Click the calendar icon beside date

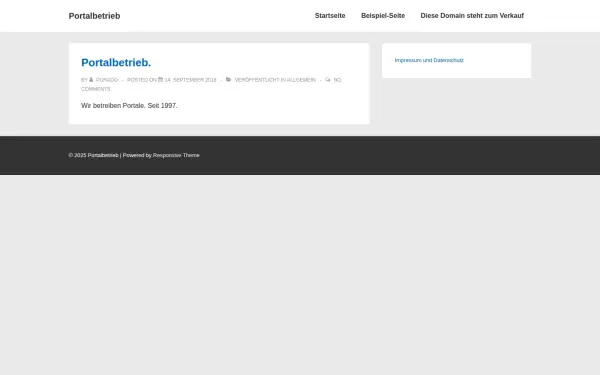click(x=160, y=80)
